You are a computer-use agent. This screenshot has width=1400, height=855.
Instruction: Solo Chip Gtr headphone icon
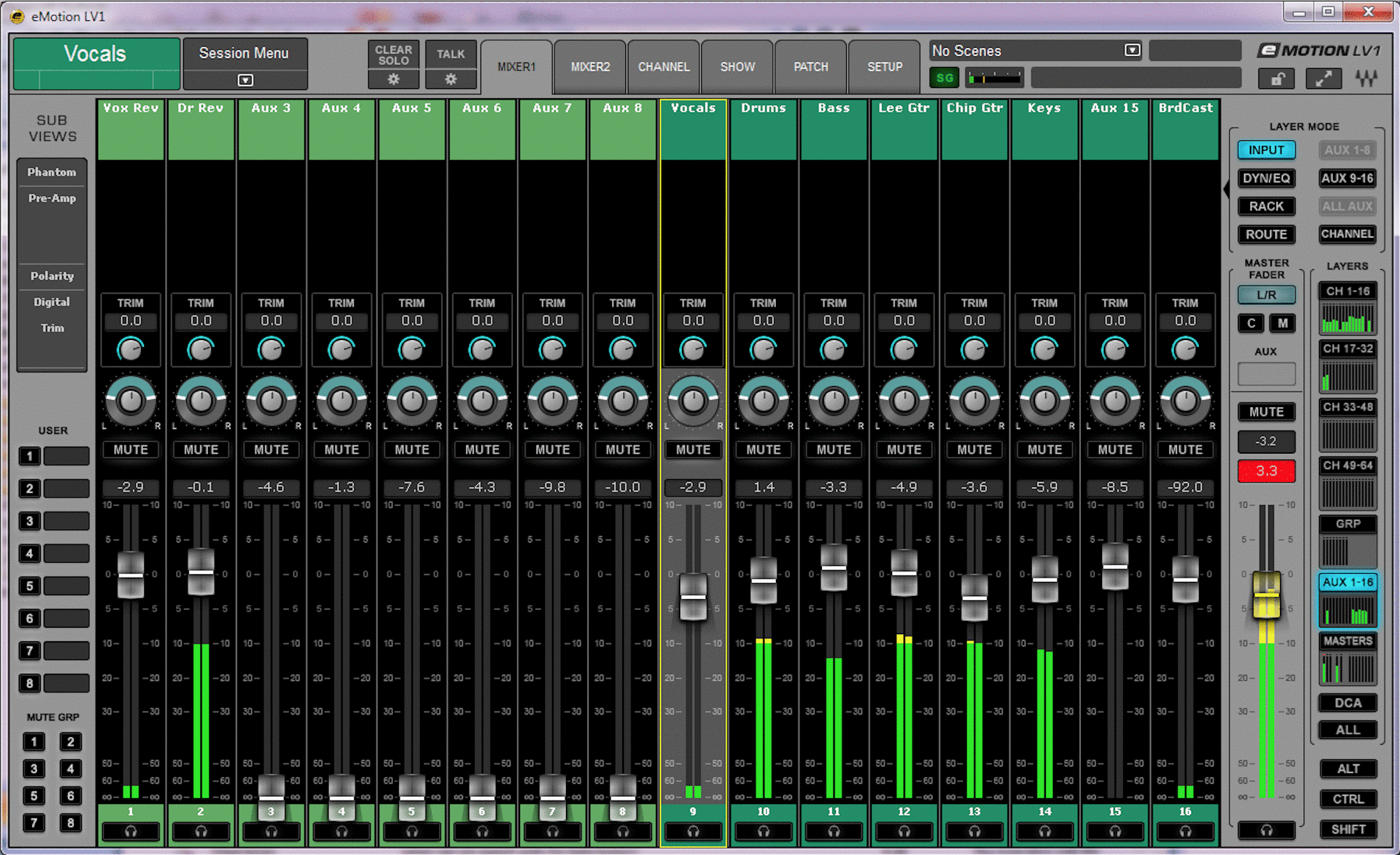(974, 831)
